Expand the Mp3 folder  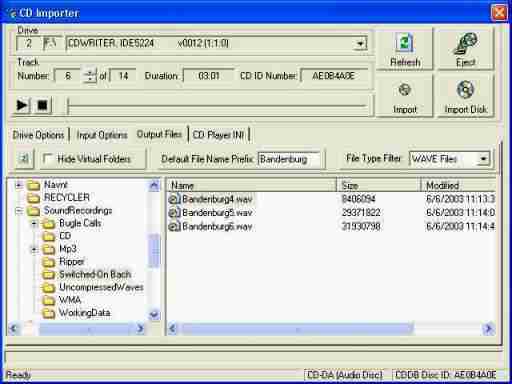[x=34, y=249]
